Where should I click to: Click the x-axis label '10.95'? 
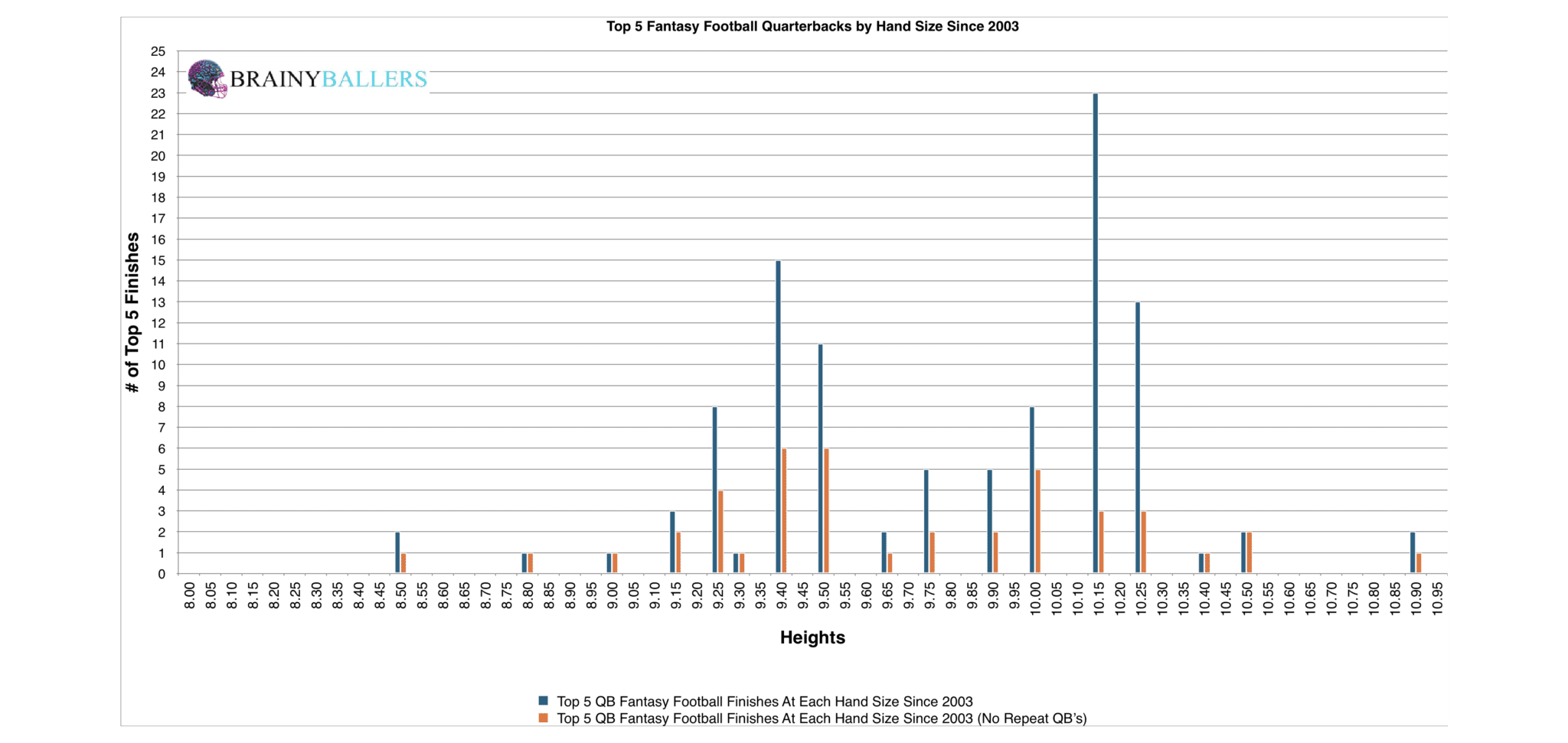coord(1437,598)
